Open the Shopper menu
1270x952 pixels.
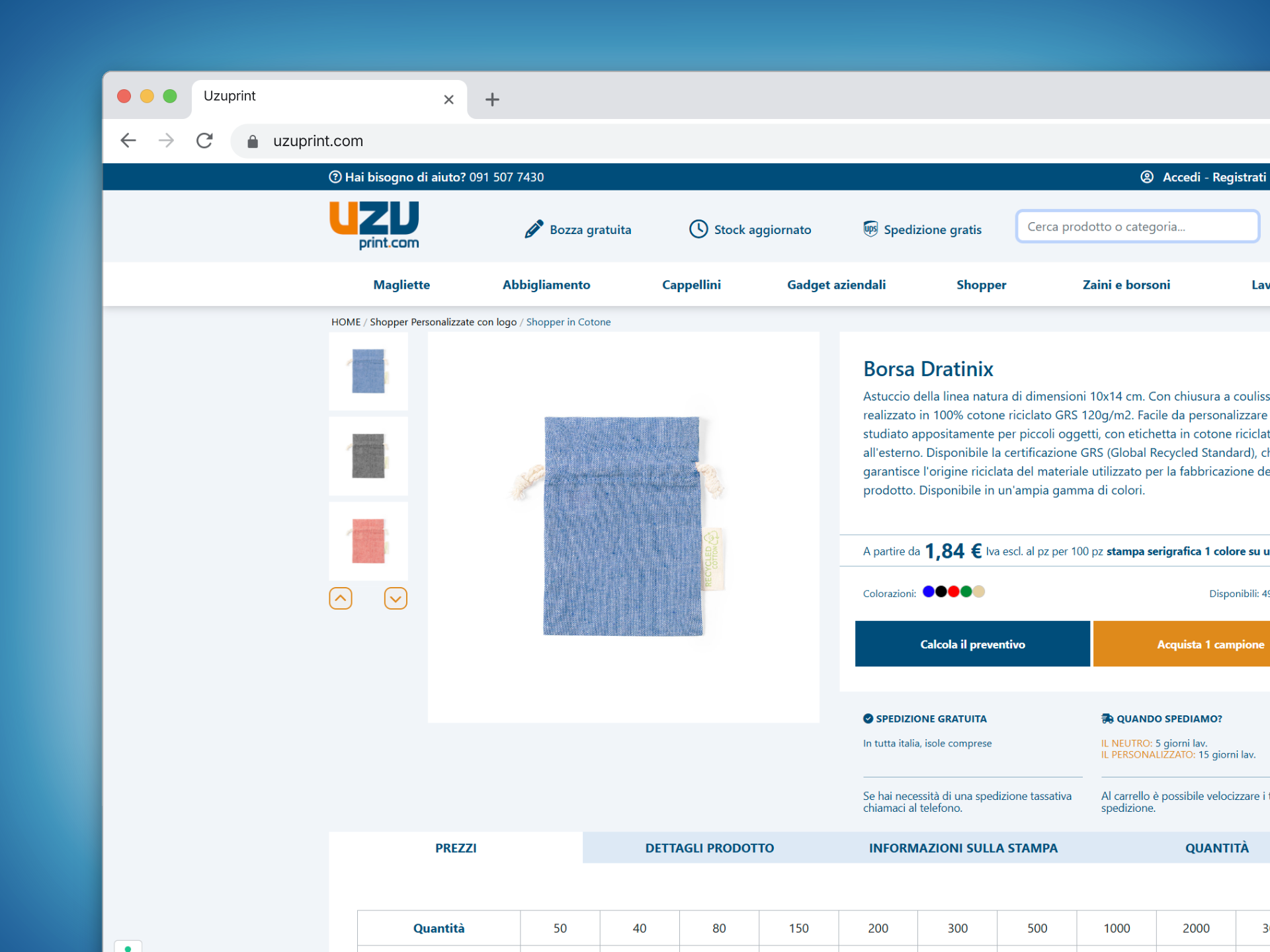click(x=981, y=285)
